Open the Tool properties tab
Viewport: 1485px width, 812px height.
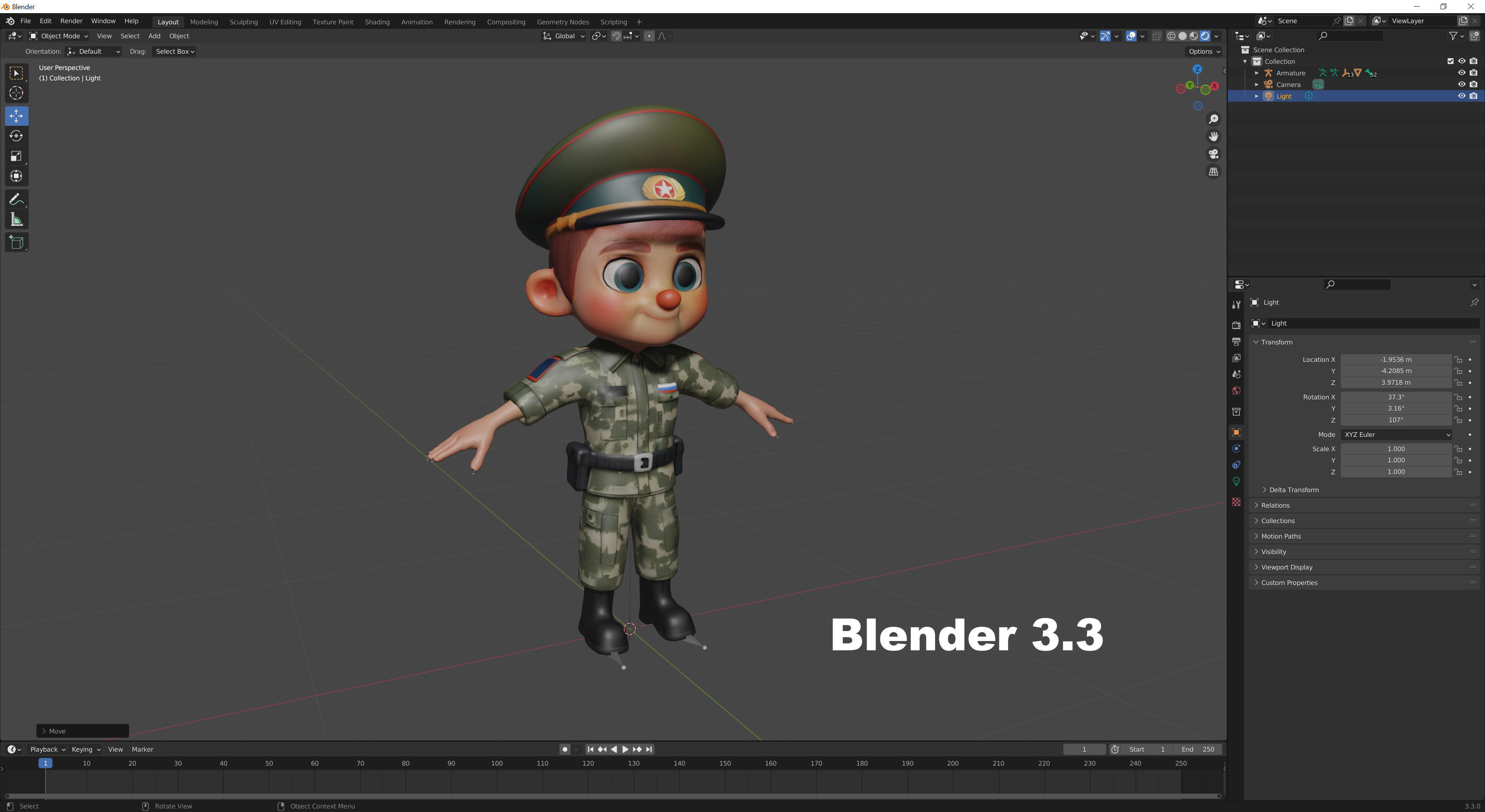pyautogui.click(x=1236, y=304)
